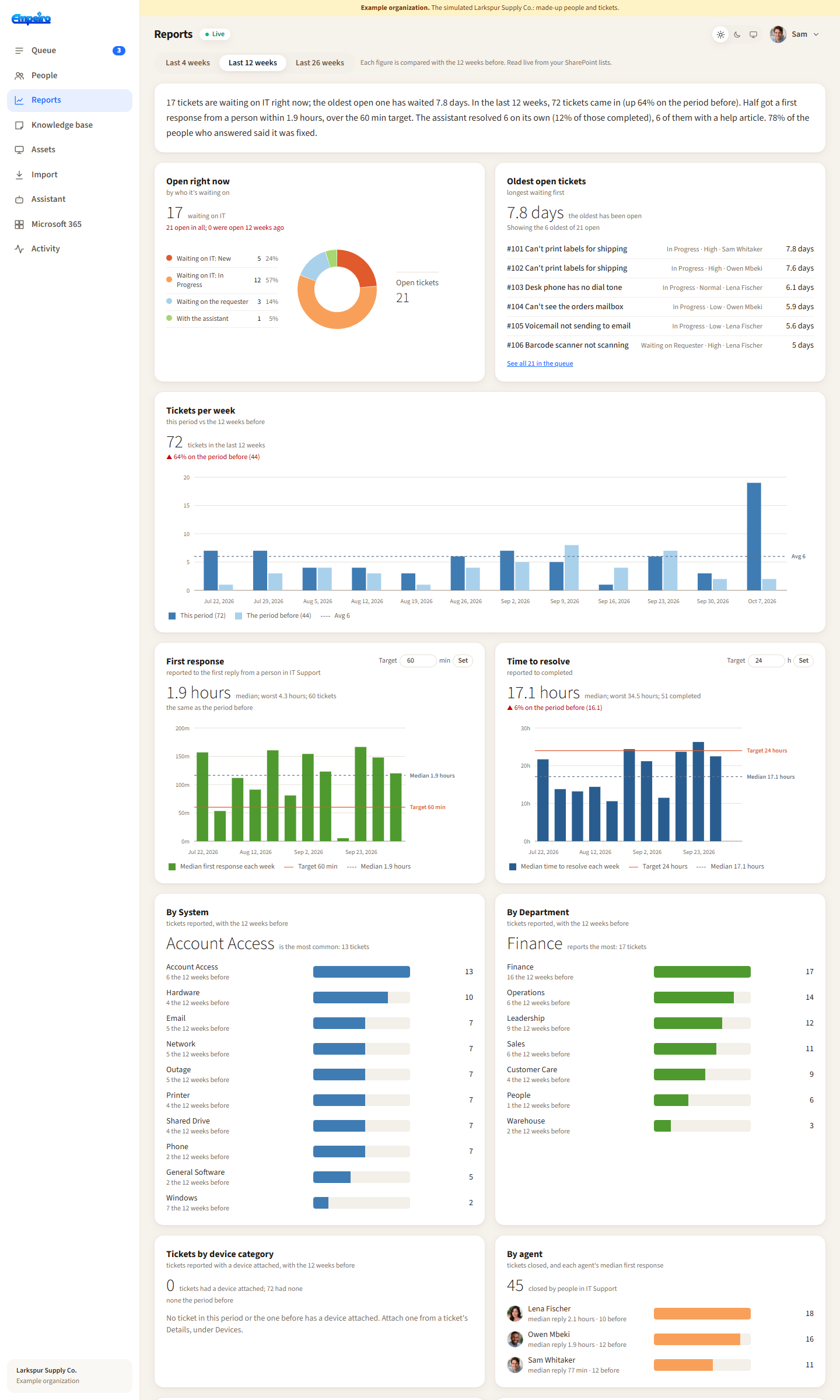The width and height of the screenshot is (840, 1400).
Task: Edit First response target minutes field
Action: tap(418, 661)
